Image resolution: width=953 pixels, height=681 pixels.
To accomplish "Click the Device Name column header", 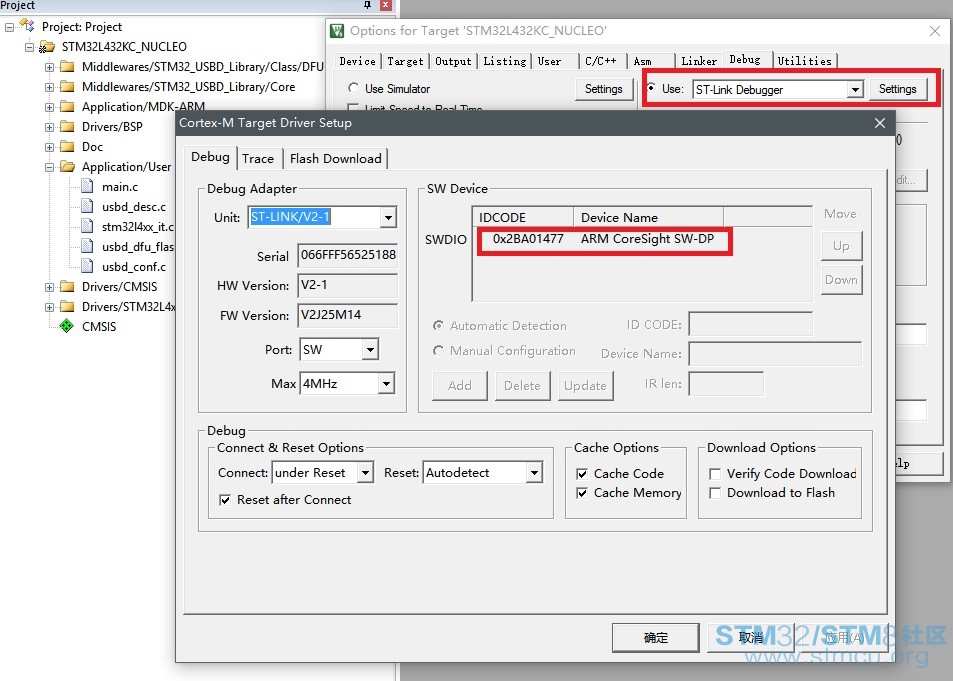I will coord(649,217).
